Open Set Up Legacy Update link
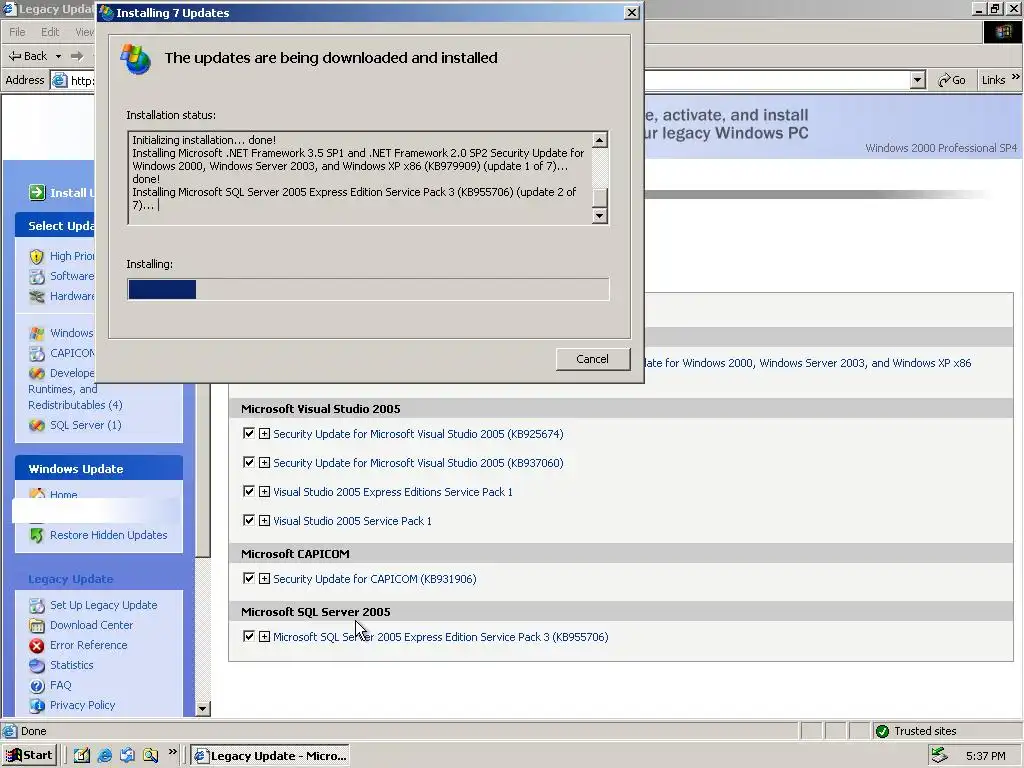Image resolution: width=1024 pixels, height=768 pixels. click(103, 605)
